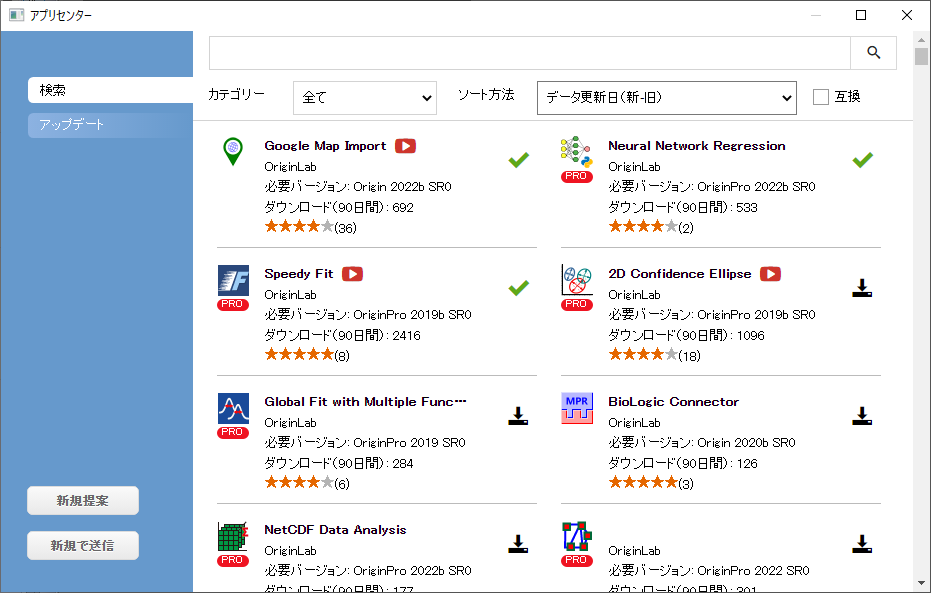Switch to the アップデート tab
The width and height of the screenshot is (931, 593).
110,125
